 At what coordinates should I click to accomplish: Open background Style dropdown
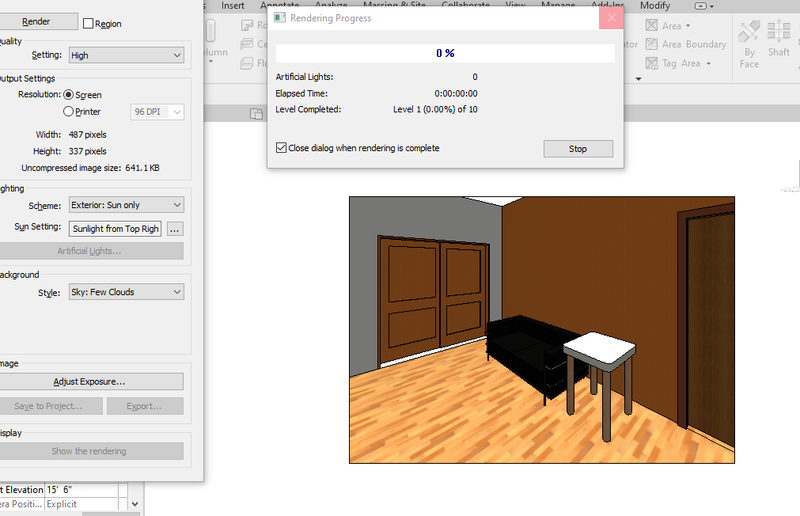(127, 292)
